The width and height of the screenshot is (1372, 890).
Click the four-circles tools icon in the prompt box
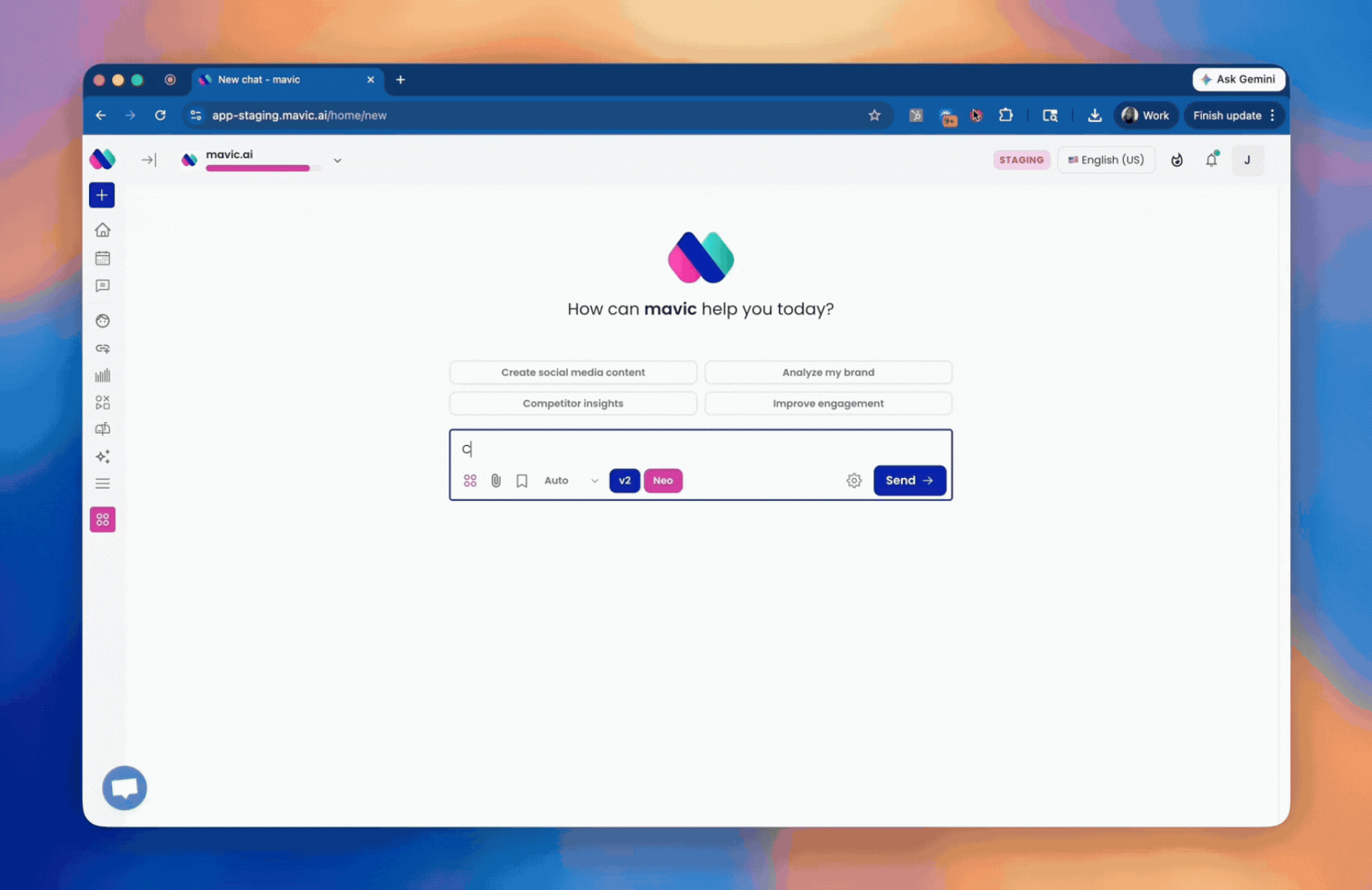(x=470, y=480)
